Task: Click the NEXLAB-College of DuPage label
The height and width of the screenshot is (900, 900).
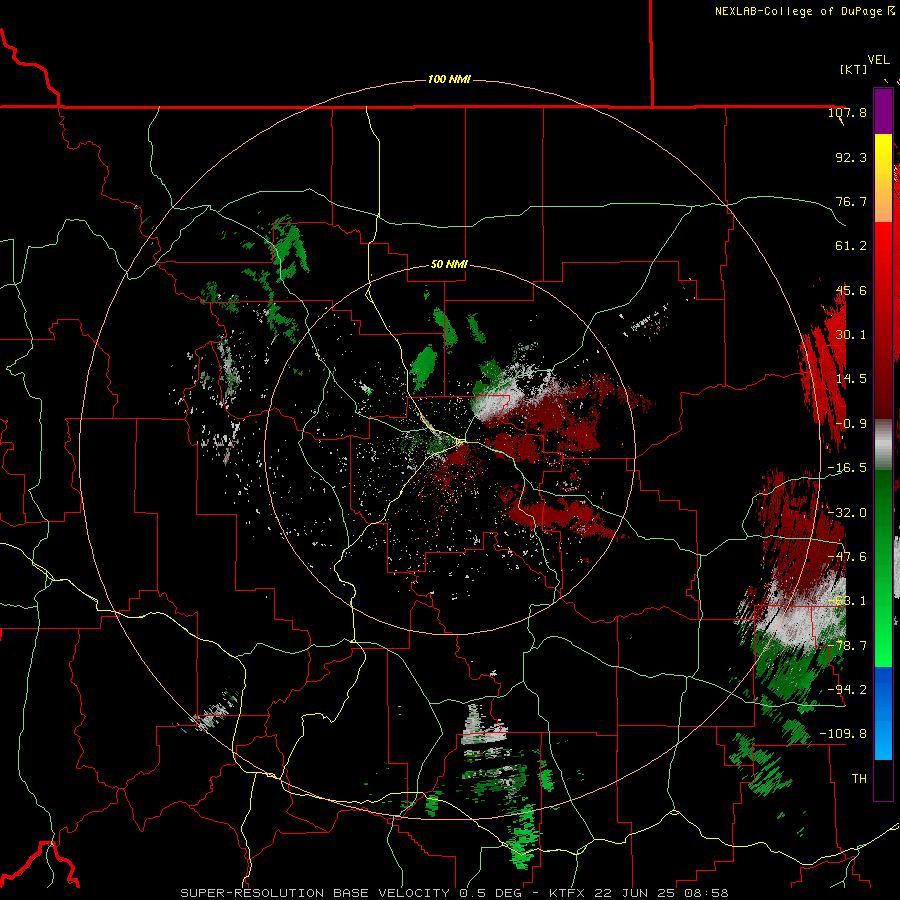Action: 798,11
